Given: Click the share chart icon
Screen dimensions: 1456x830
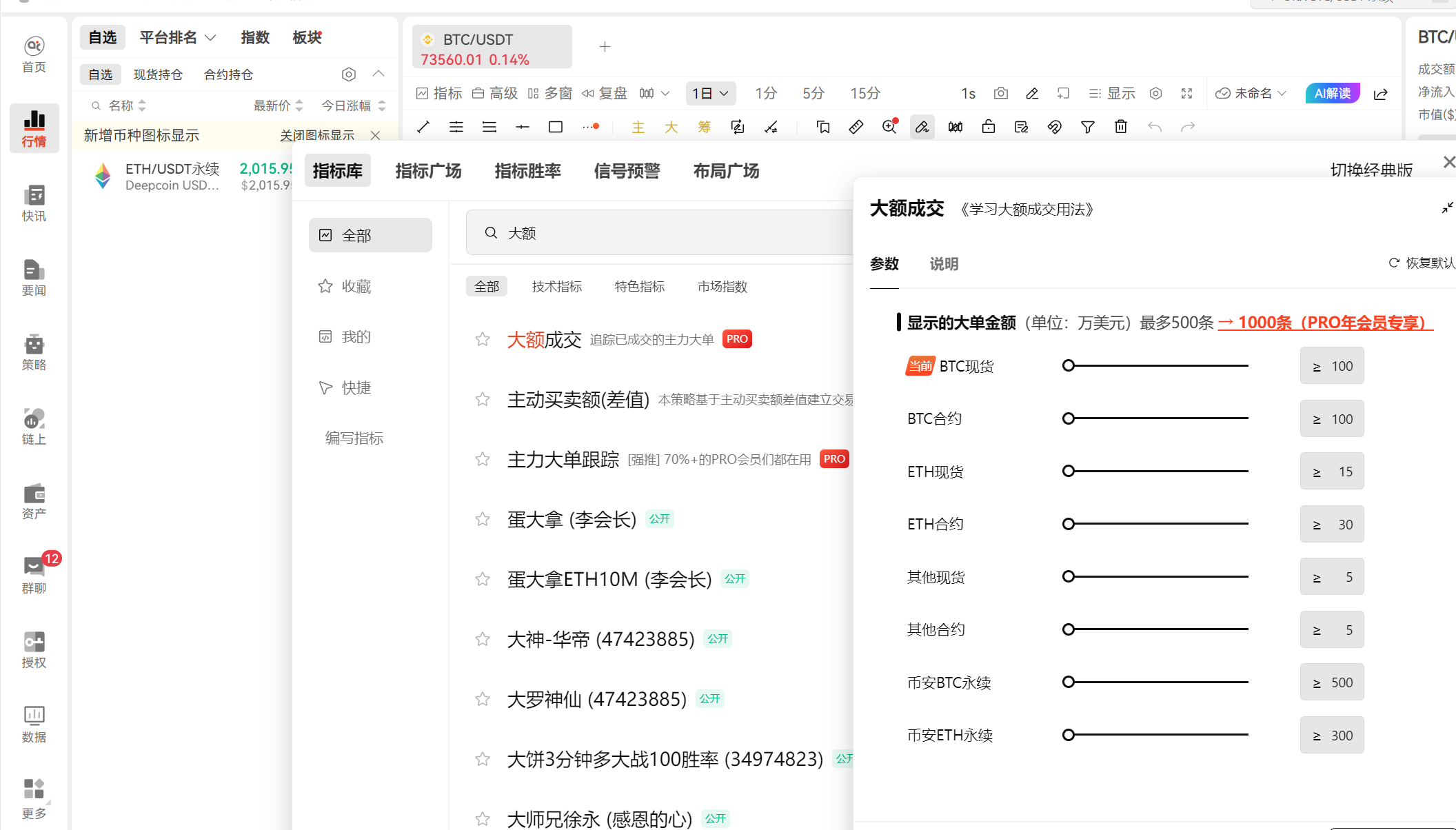Looking at the screenshot, I should (x=1380, y=94).
